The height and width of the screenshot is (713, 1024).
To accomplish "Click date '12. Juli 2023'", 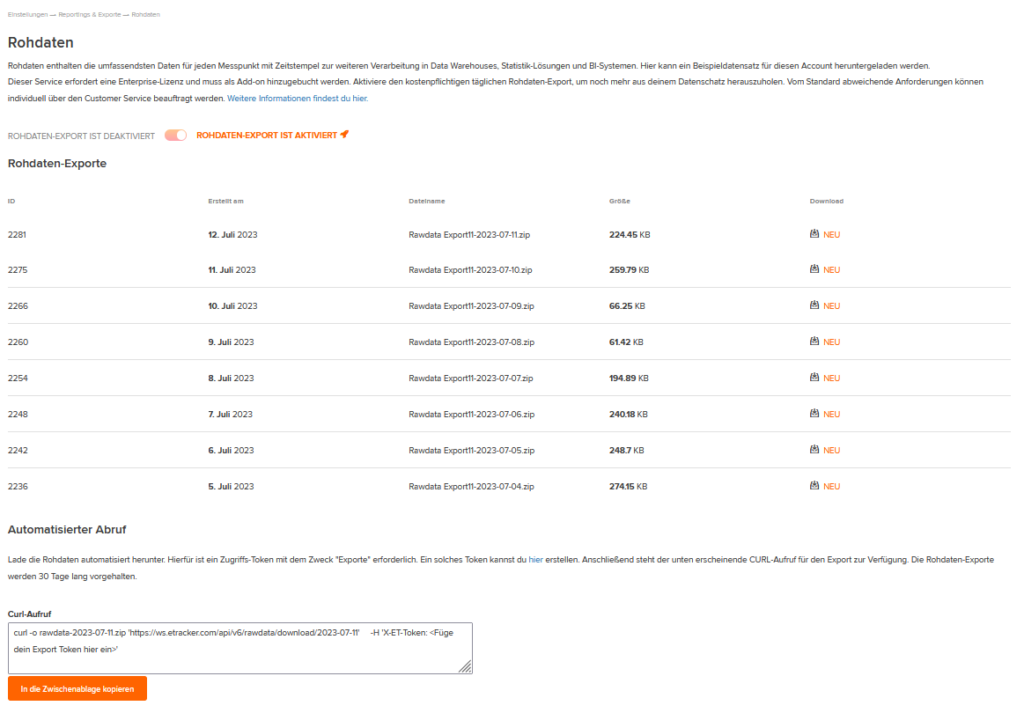I will (x=232, y=235).
